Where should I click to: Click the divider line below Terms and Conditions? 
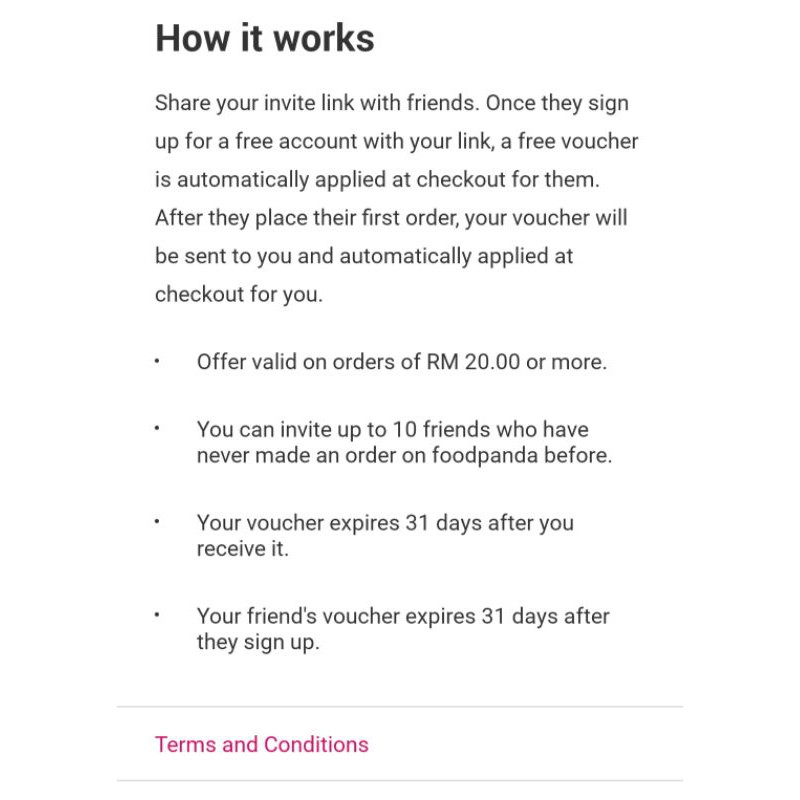400,780
